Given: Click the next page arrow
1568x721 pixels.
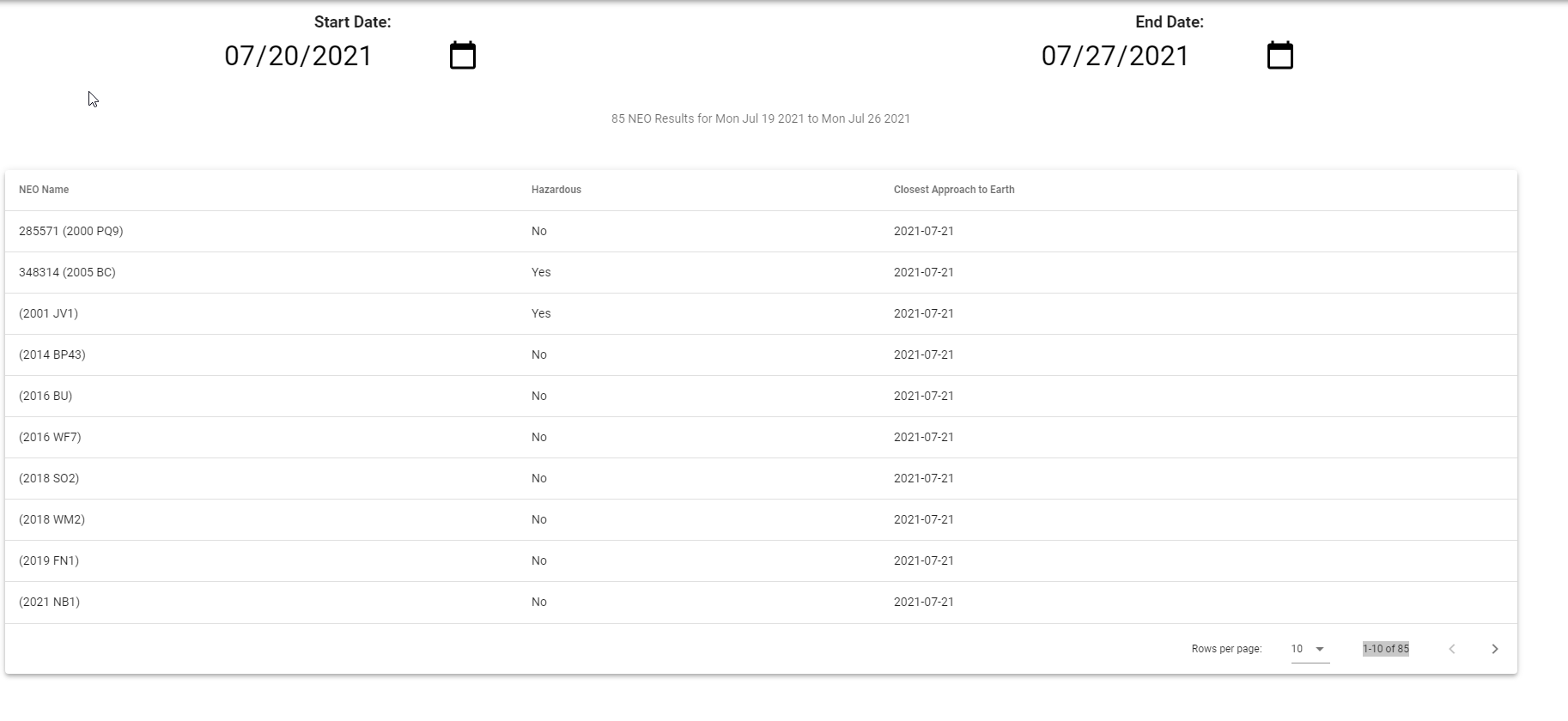Looking at the screenshot, I should [1495, 649].
